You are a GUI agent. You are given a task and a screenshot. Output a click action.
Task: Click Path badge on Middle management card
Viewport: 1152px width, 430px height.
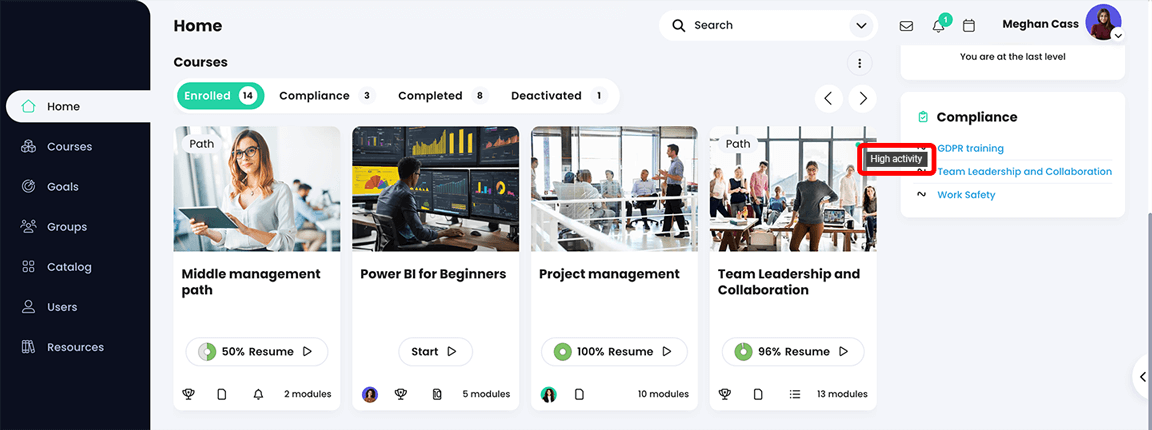pyautogui.click(x=201, y=144)
